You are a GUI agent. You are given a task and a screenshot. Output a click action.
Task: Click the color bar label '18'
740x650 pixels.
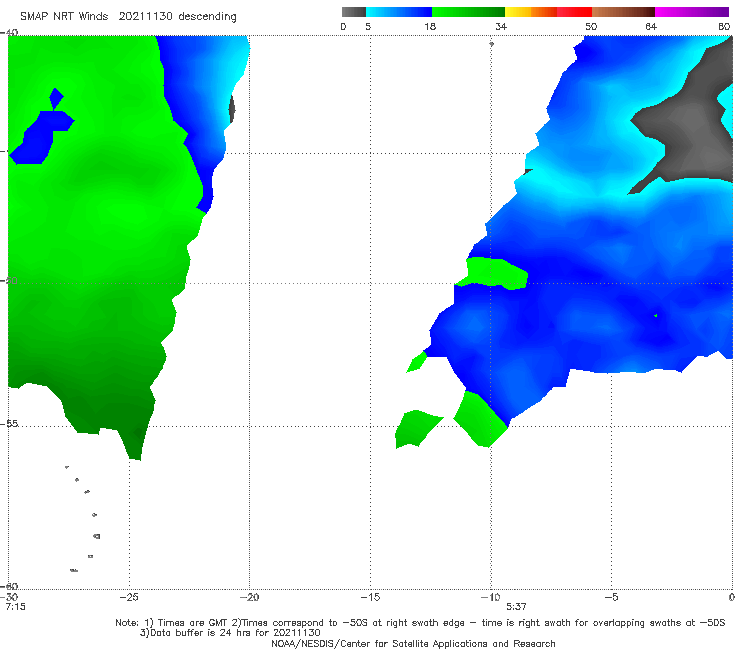point(430,26)
